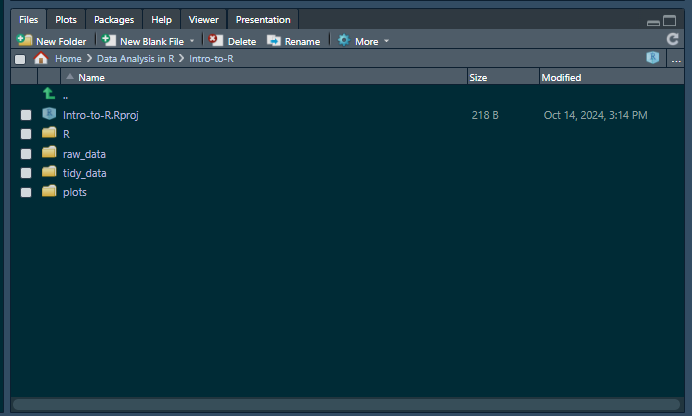Click the horizontal scrollbar at the bottom
692x416 pixels.
click(x=345, y=405)
